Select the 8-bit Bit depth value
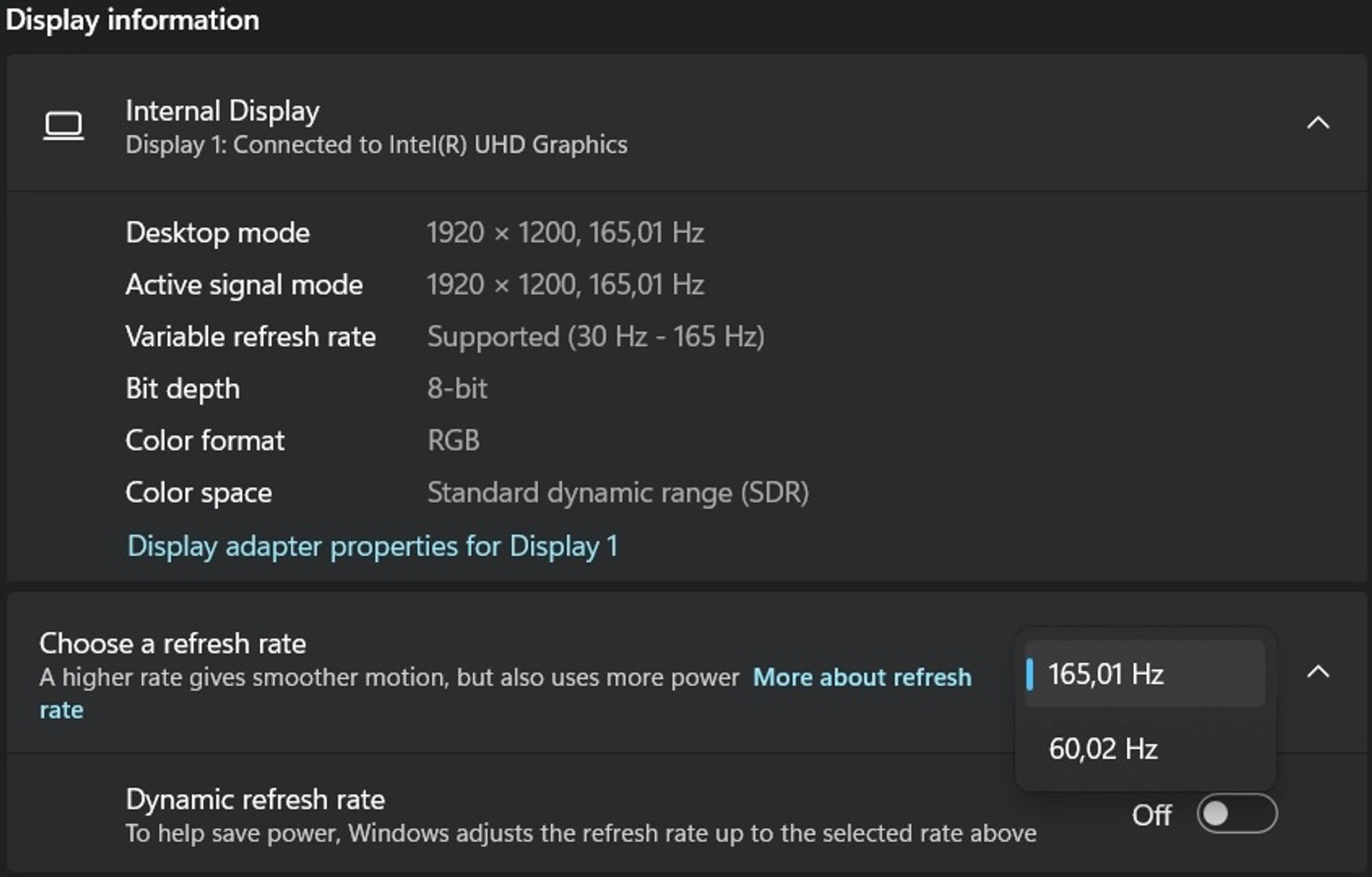The image size is (1372, 877). tap(457, 389)
